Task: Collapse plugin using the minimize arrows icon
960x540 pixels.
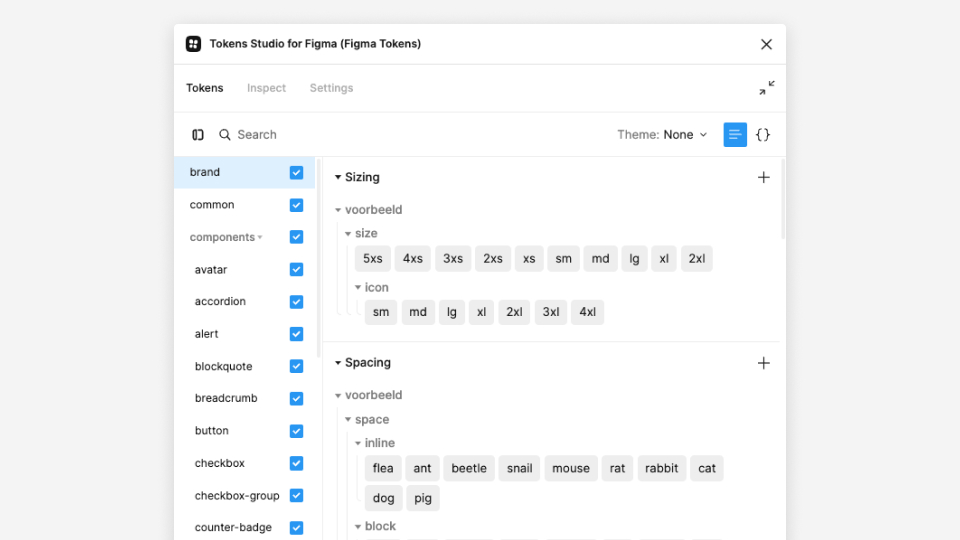Action: coord(767,88)
